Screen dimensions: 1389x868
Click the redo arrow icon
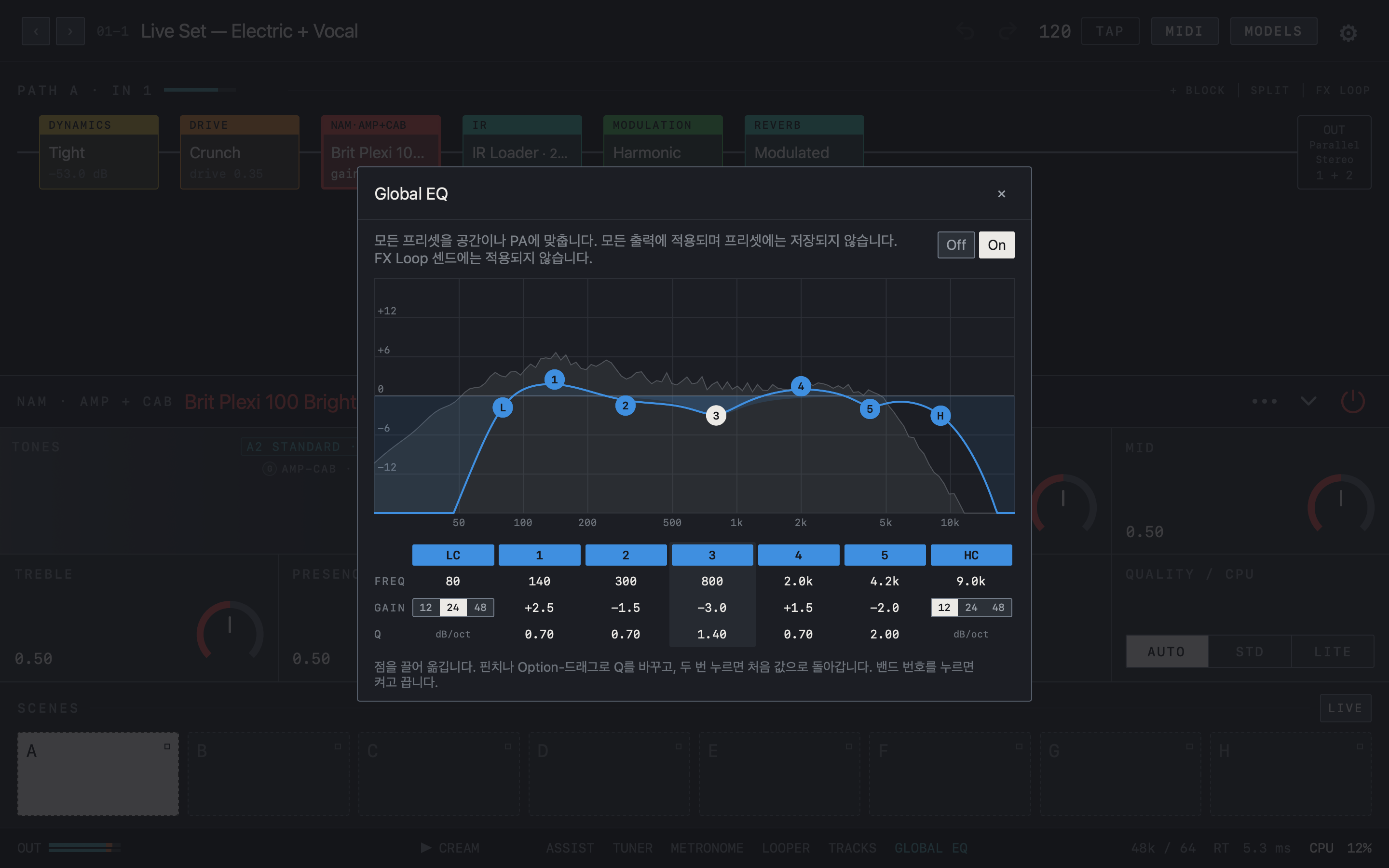(1008, 31)
